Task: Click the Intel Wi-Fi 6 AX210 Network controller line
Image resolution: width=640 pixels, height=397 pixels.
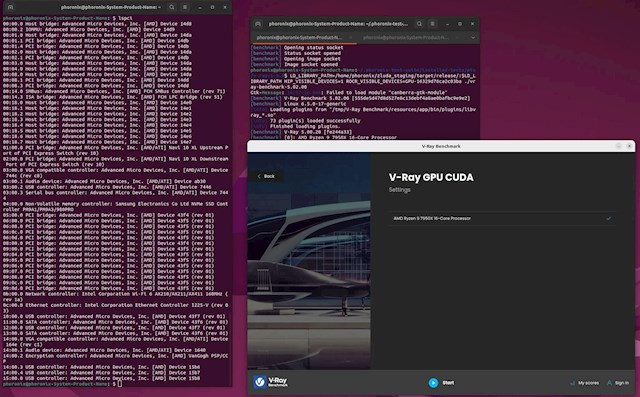Action: tap(116, 297)
